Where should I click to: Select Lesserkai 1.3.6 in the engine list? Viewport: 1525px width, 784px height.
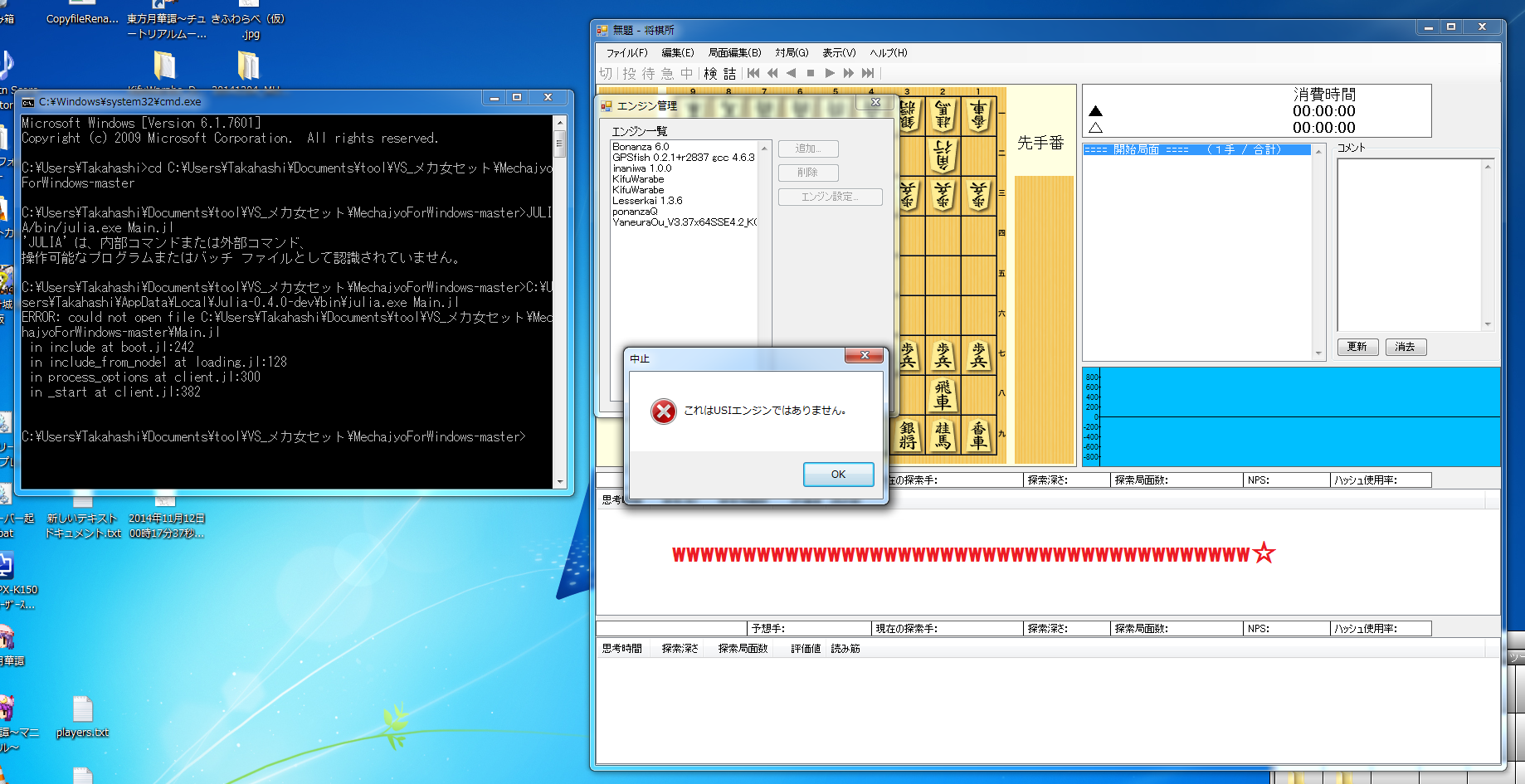point(647,201)
